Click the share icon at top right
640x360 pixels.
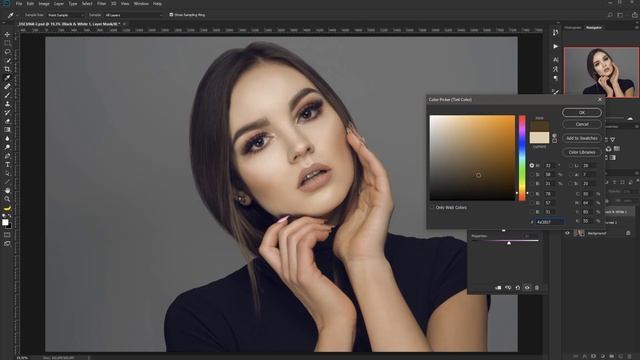point(635,15)
